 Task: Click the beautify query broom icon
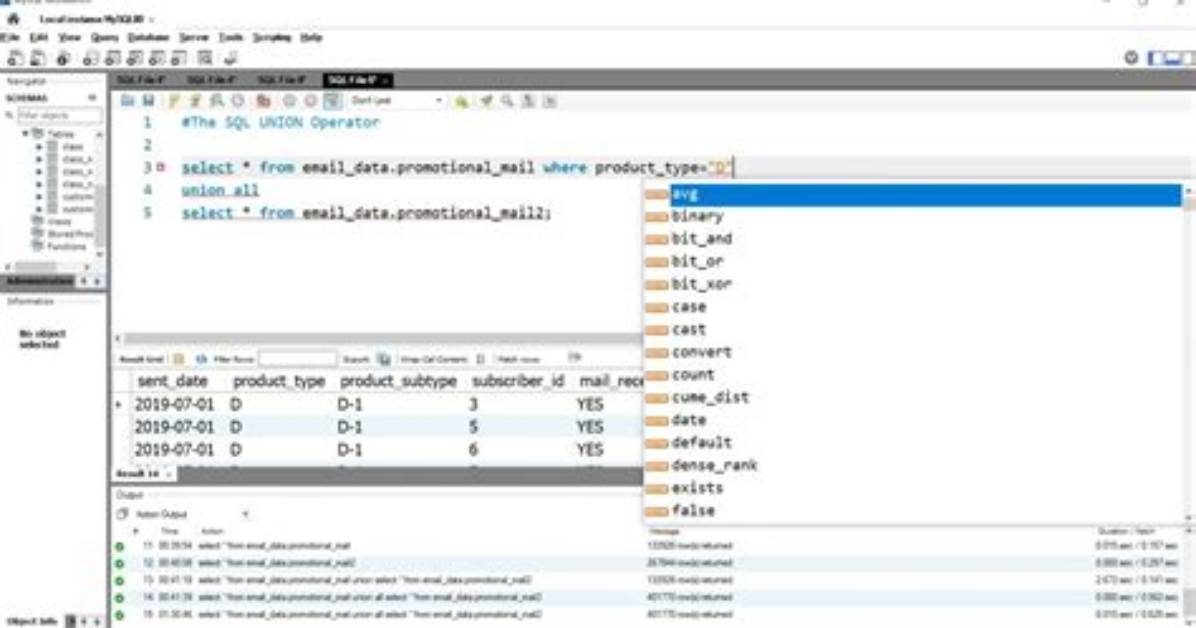click(486, 101)
